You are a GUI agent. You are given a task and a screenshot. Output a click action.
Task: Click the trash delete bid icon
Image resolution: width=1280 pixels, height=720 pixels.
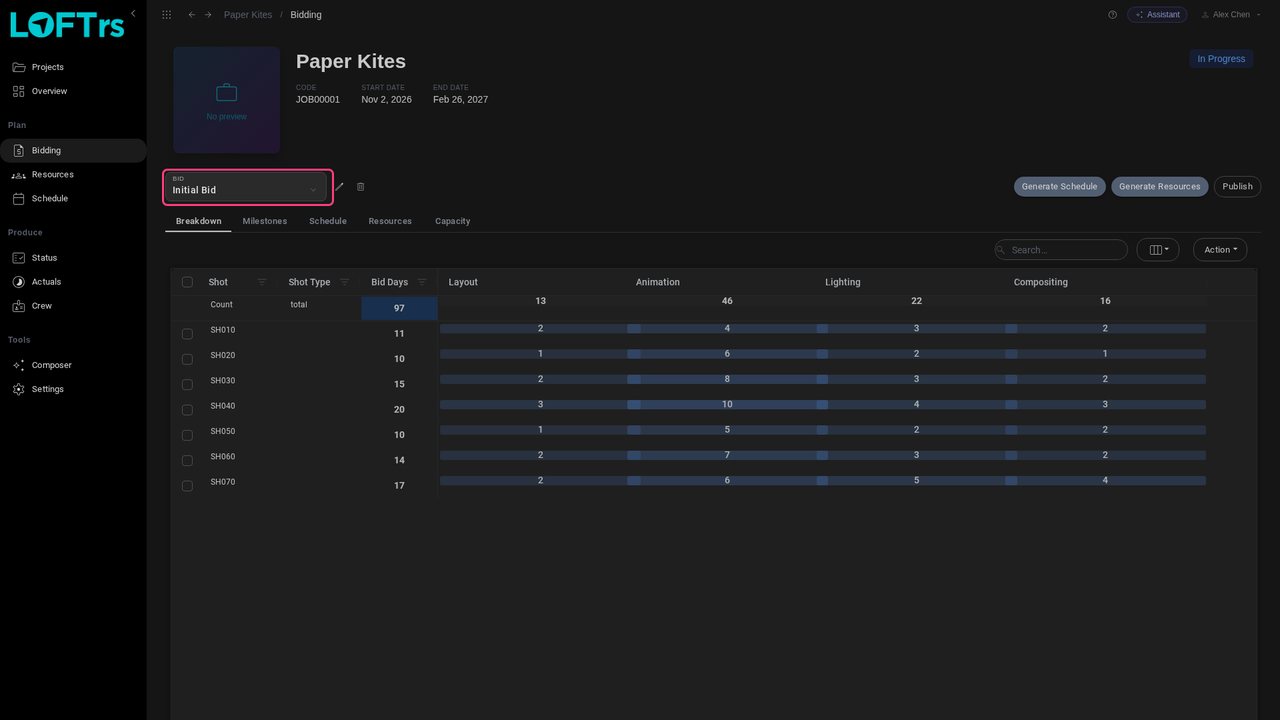(361, 187)
